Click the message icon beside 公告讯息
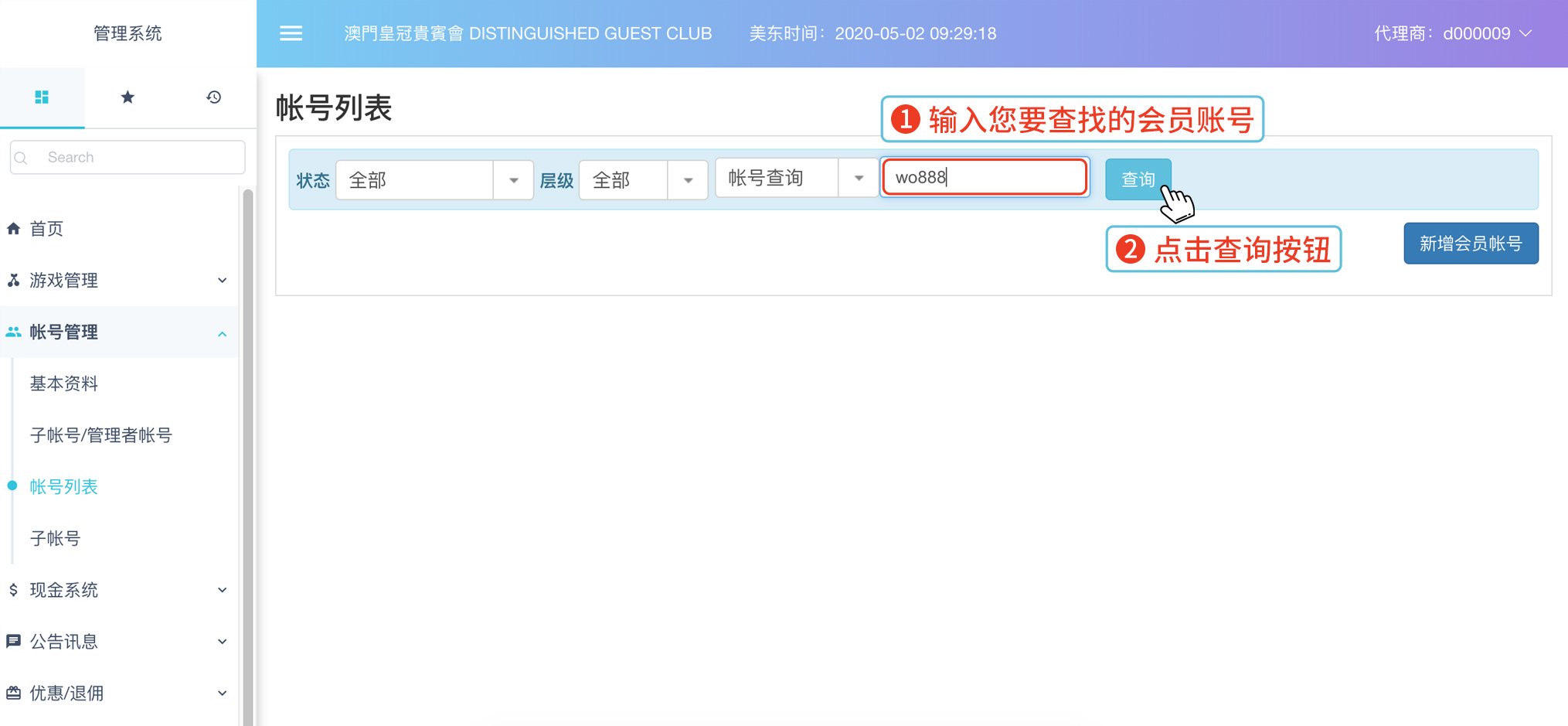Image resolution: width=1568 pixels, height=726 pixels. click(13, 641)
